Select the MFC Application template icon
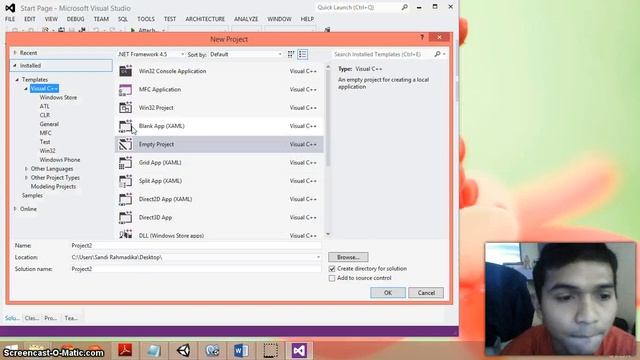The image size is (640, 360). click(125, 89)
